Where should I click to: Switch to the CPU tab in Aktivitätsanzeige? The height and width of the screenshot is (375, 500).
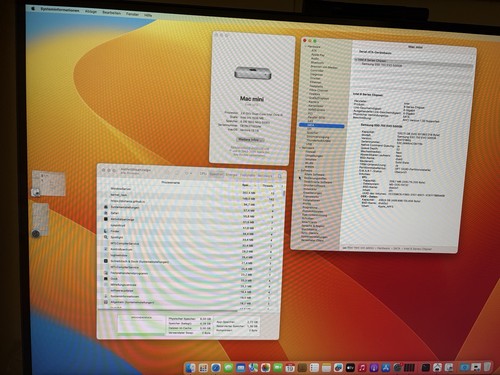point(203,174)
